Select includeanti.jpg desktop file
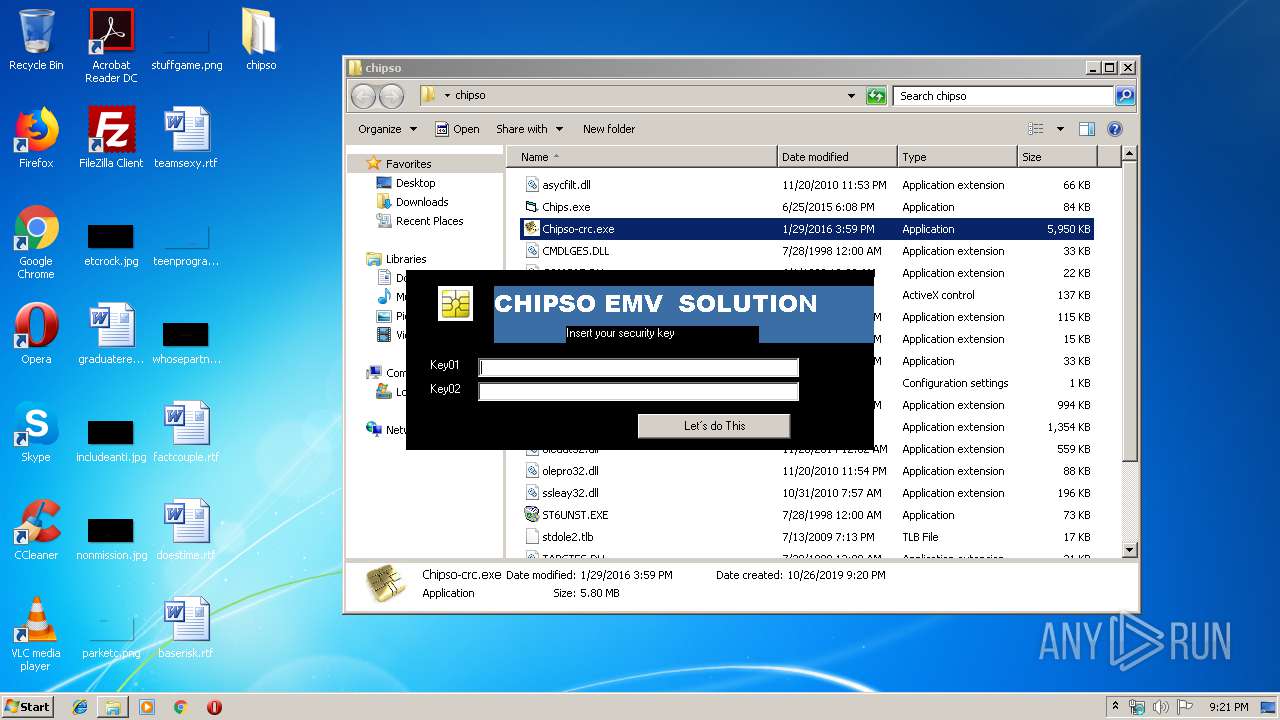 (111, 439)
